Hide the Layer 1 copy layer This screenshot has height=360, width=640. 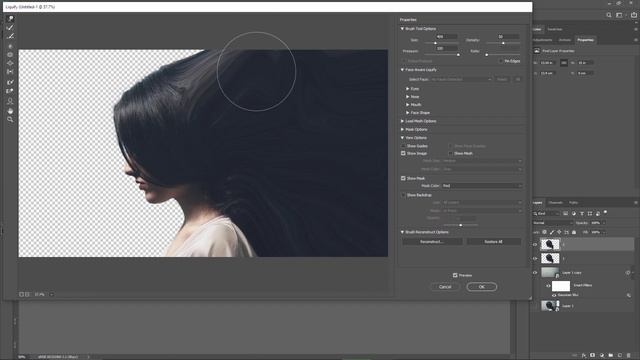click(x=535, y=272)
